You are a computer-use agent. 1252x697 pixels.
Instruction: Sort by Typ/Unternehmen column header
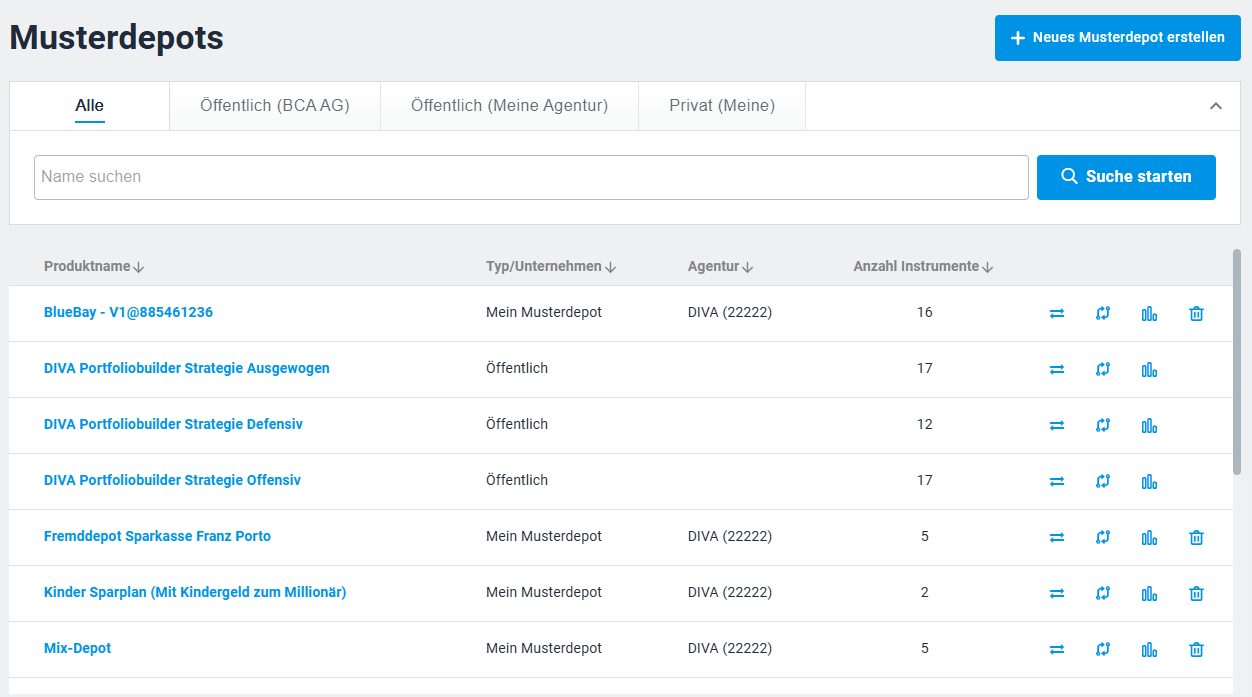[550, 267]
